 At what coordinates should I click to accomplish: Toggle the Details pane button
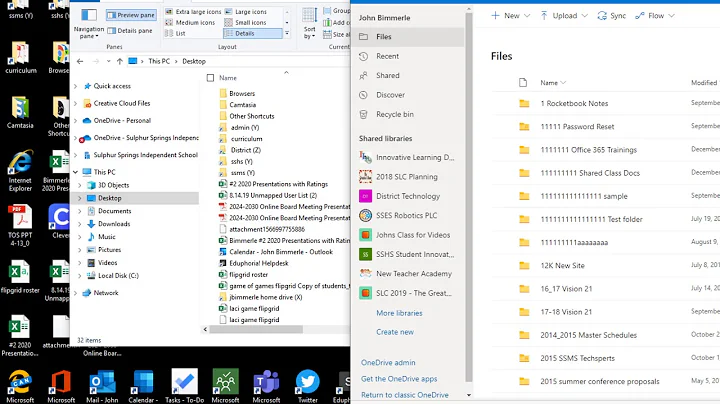(130, 31)
